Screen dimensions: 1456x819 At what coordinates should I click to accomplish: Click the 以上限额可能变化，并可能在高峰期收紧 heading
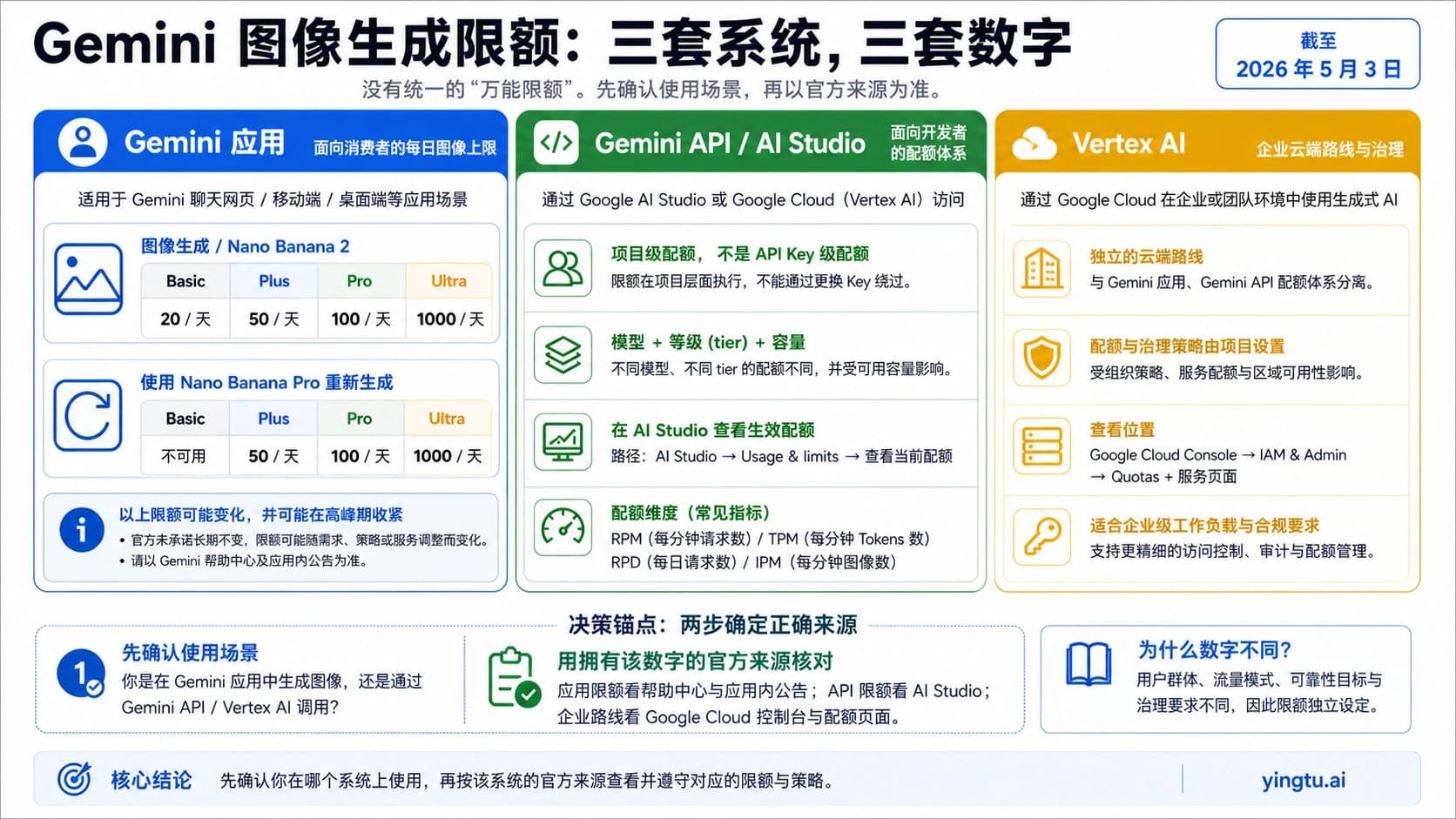coord(260,514)
